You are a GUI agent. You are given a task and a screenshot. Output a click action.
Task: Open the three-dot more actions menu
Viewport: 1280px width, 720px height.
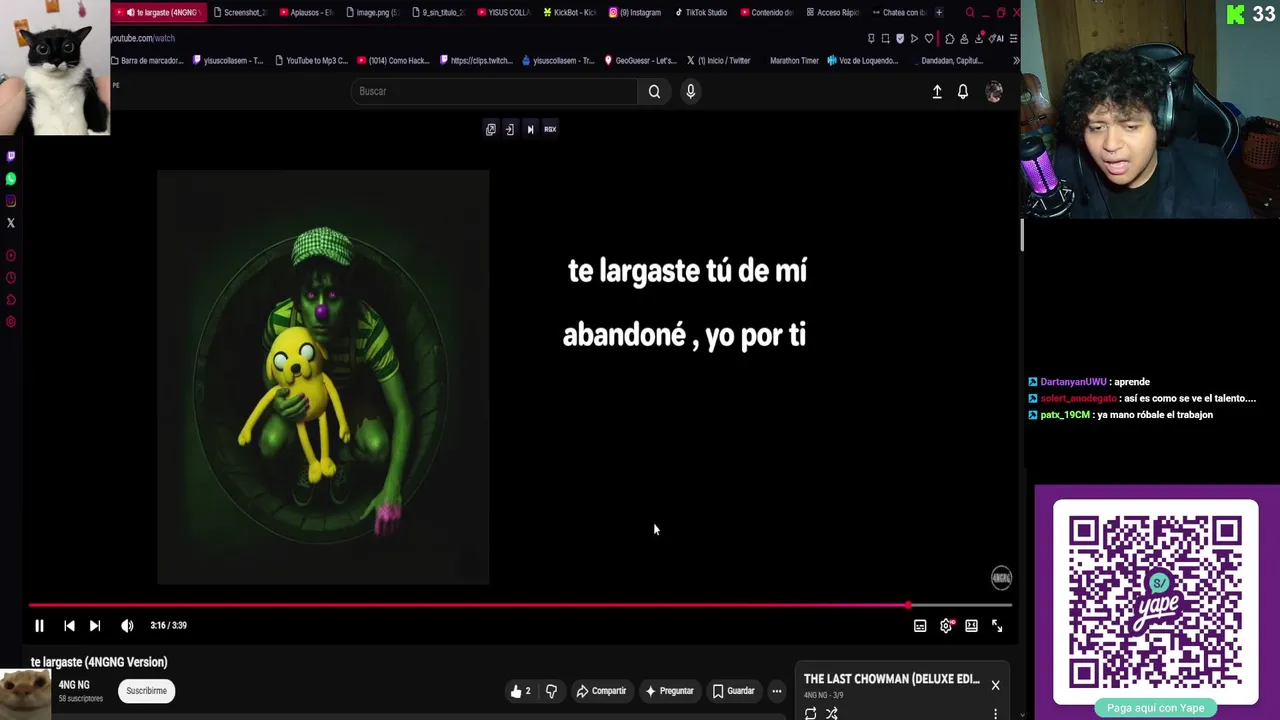tap(776, 691)
